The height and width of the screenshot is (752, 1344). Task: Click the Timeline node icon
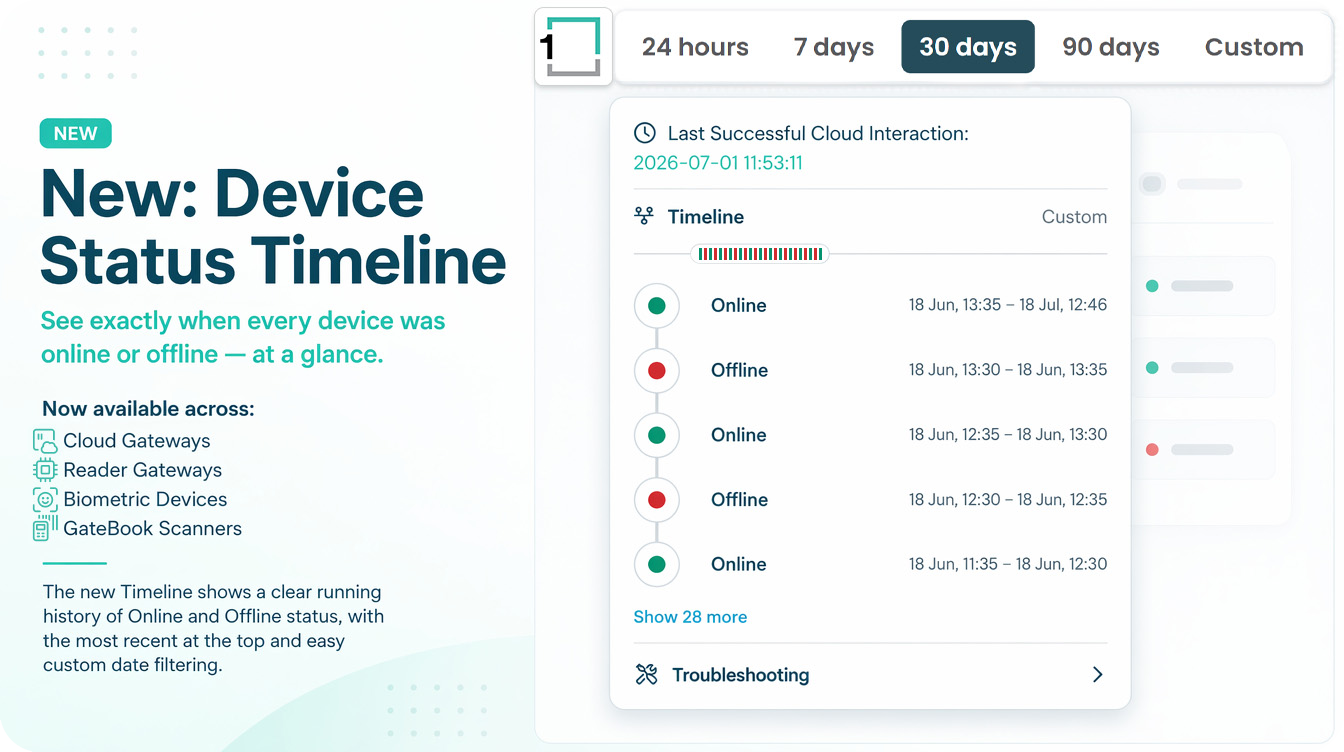644,216
